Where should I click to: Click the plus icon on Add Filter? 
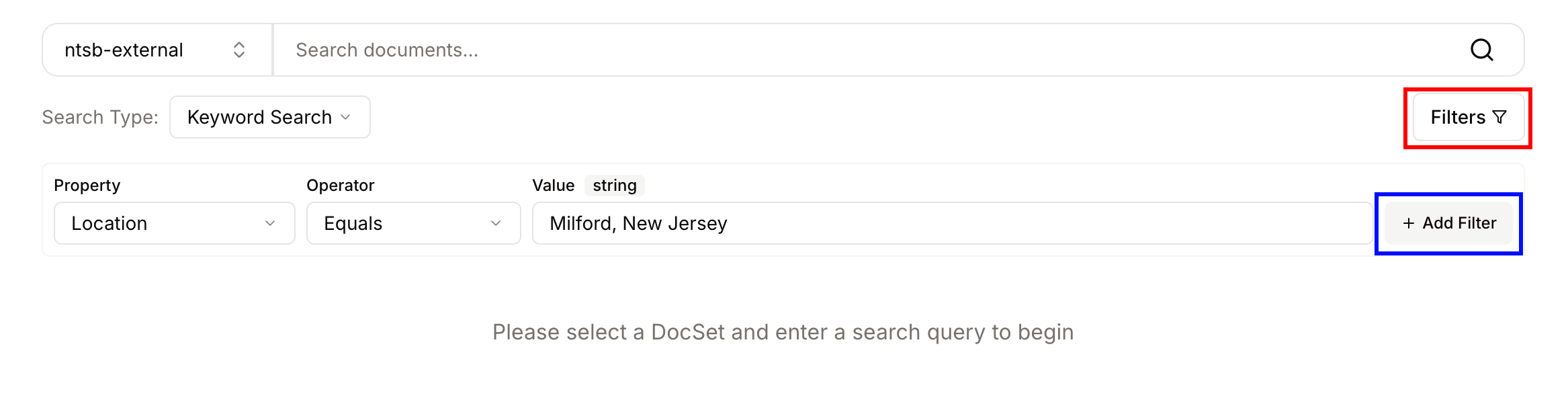[1409, 223]
